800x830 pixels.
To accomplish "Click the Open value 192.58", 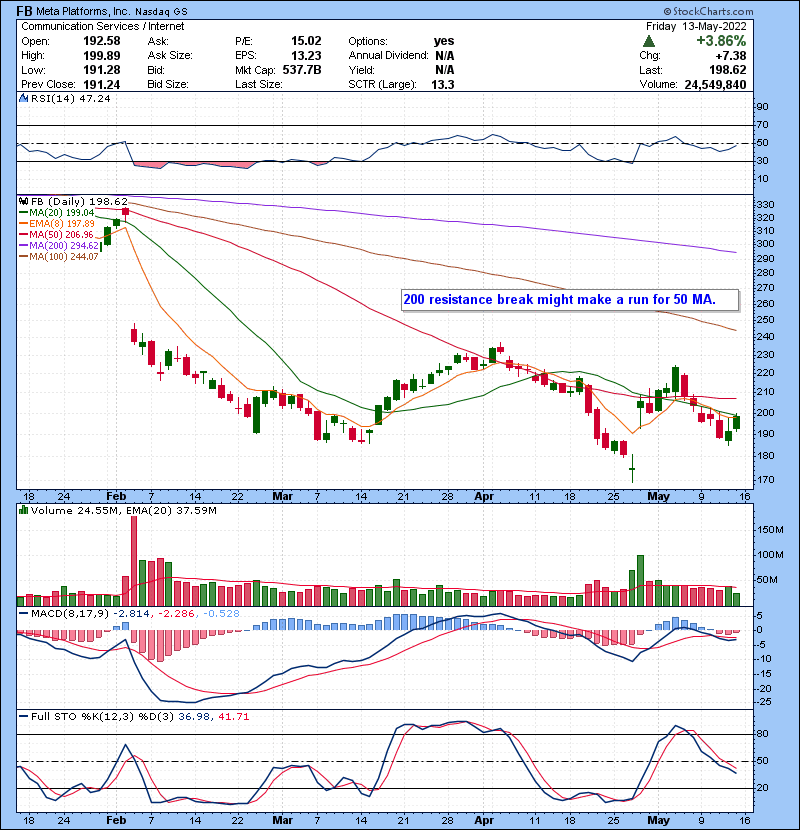I will click(102, 41).
